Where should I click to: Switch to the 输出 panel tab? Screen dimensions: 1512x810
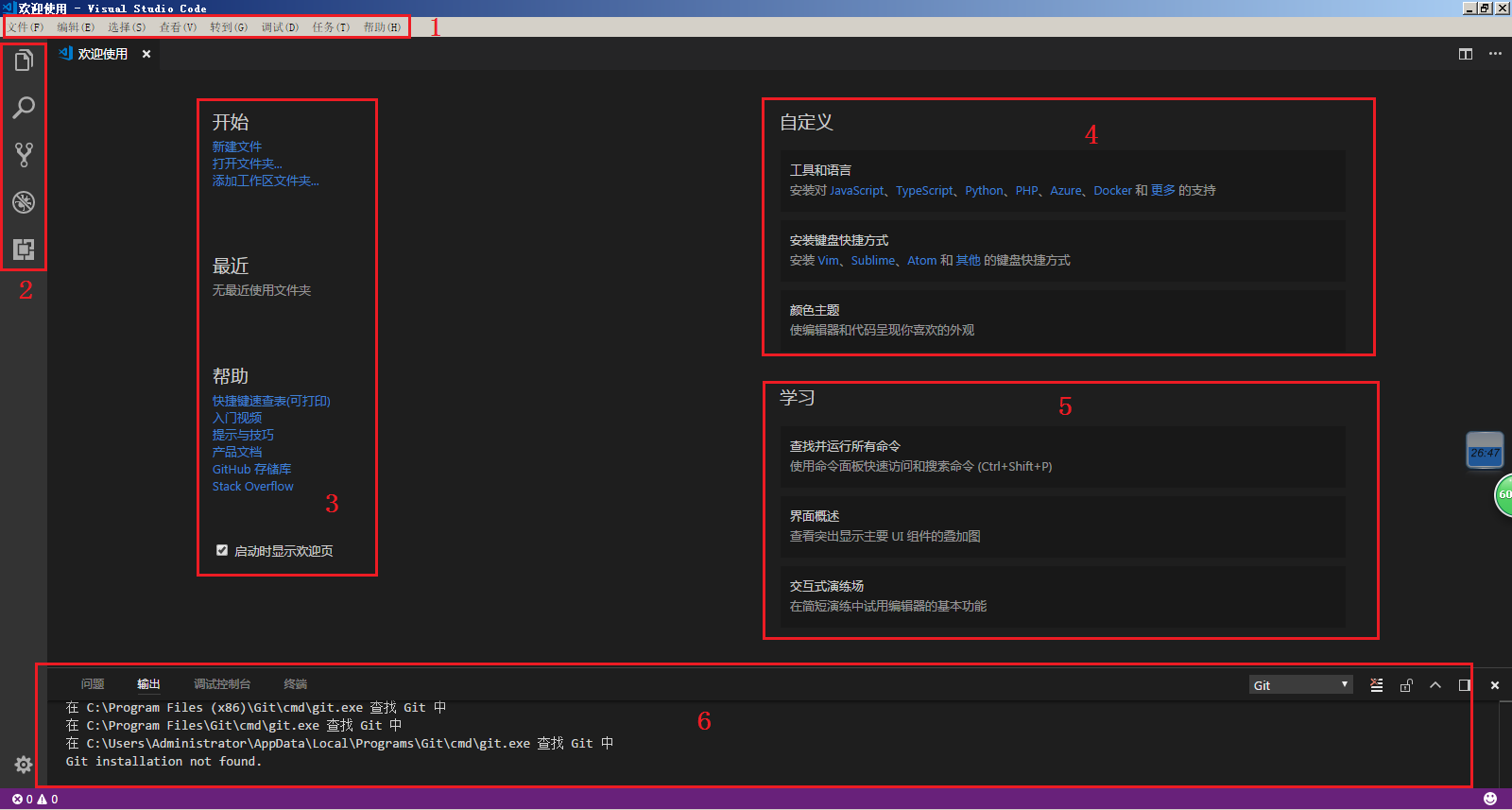click(148, 684)
